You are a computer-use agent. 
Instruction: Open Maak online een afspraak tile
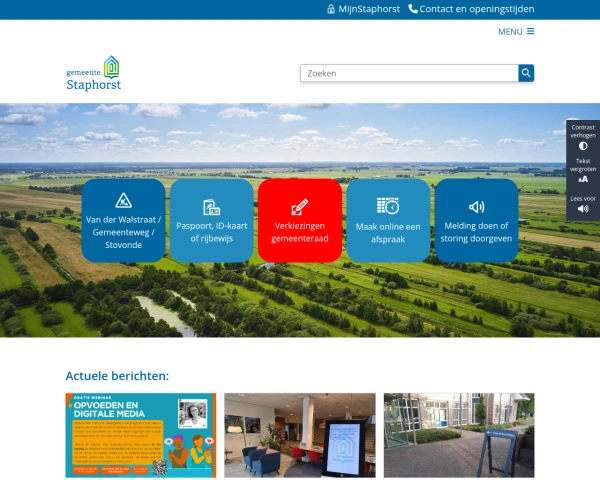click(388, 220)
